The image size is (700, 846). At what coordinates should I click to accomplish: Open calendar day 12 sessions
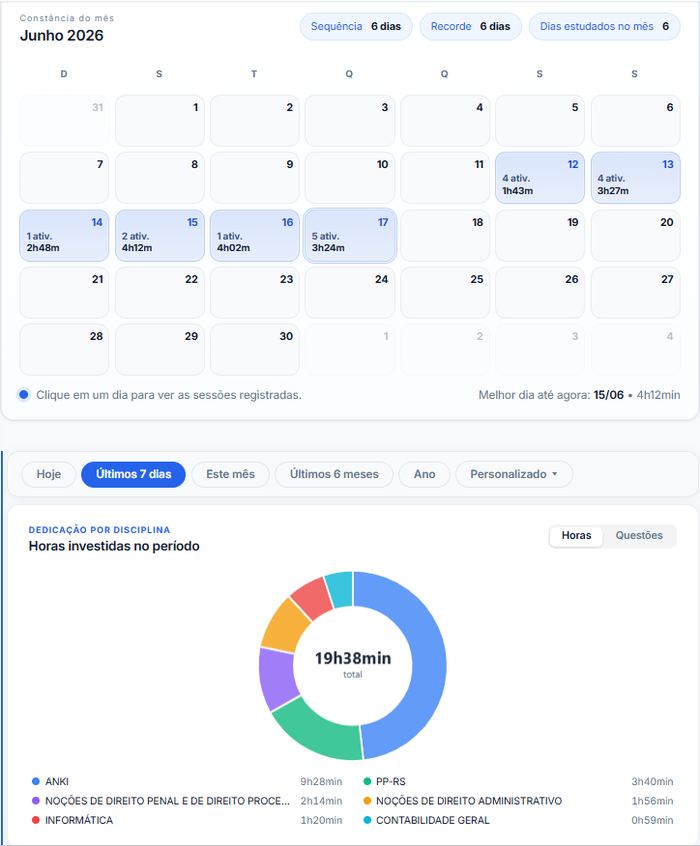point(540,178)
